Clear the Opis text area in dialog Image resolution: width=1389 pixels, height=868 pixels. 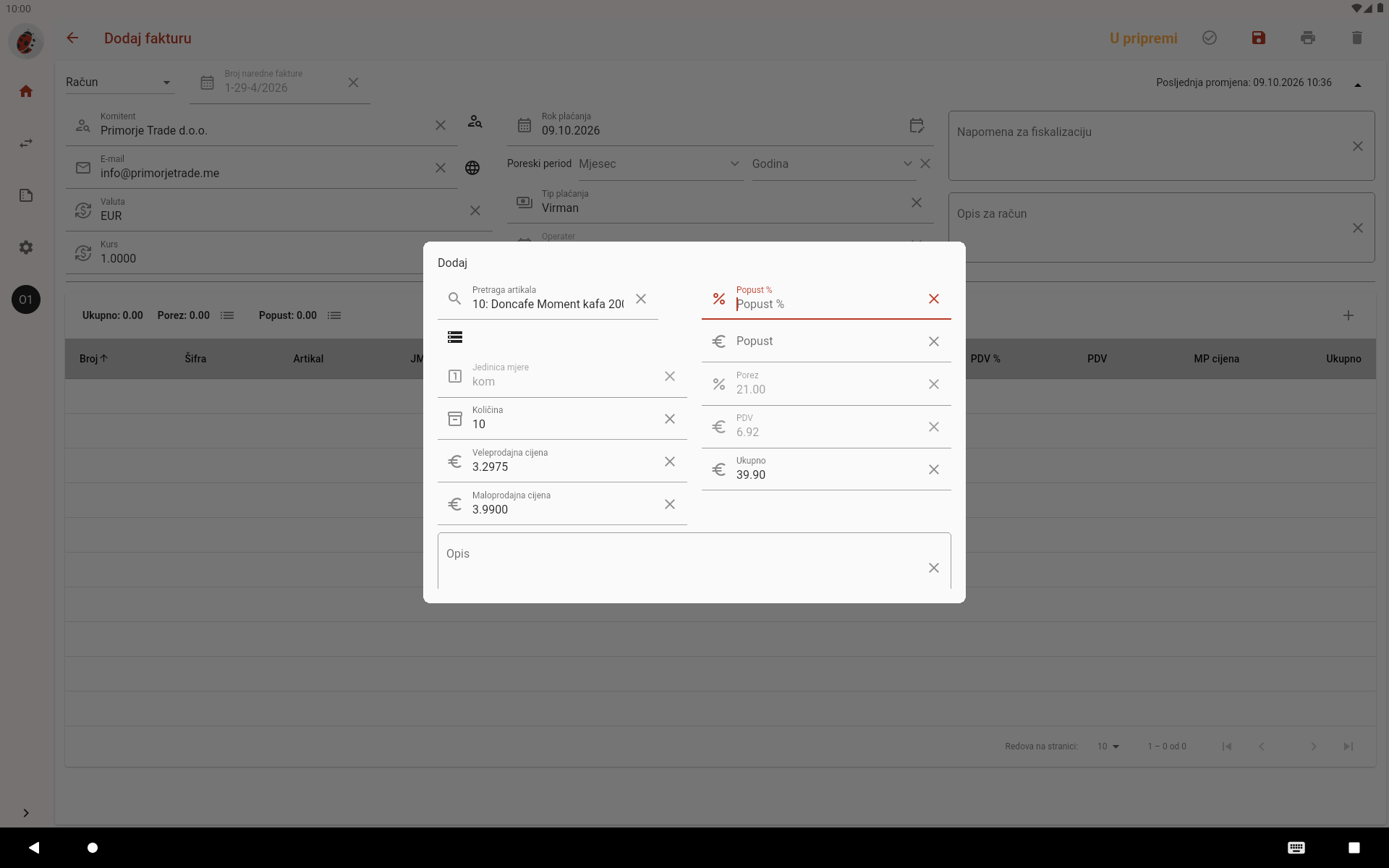[x=934, y=568]
